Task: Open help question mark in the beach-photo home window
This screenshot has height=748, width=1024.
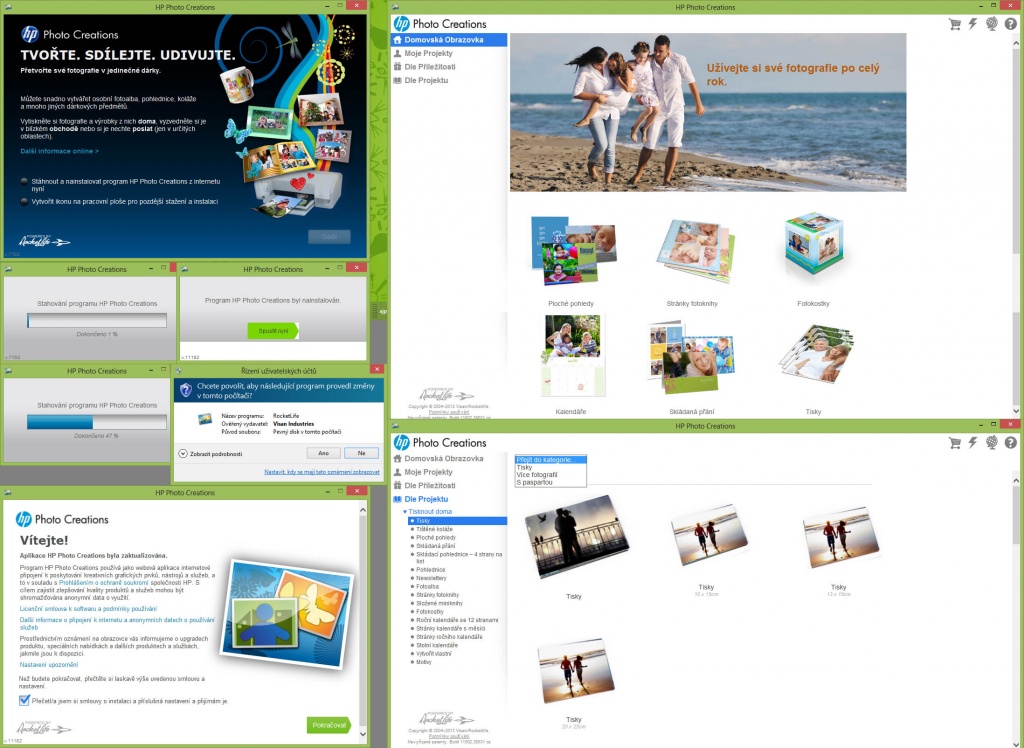Action: 1010,24
